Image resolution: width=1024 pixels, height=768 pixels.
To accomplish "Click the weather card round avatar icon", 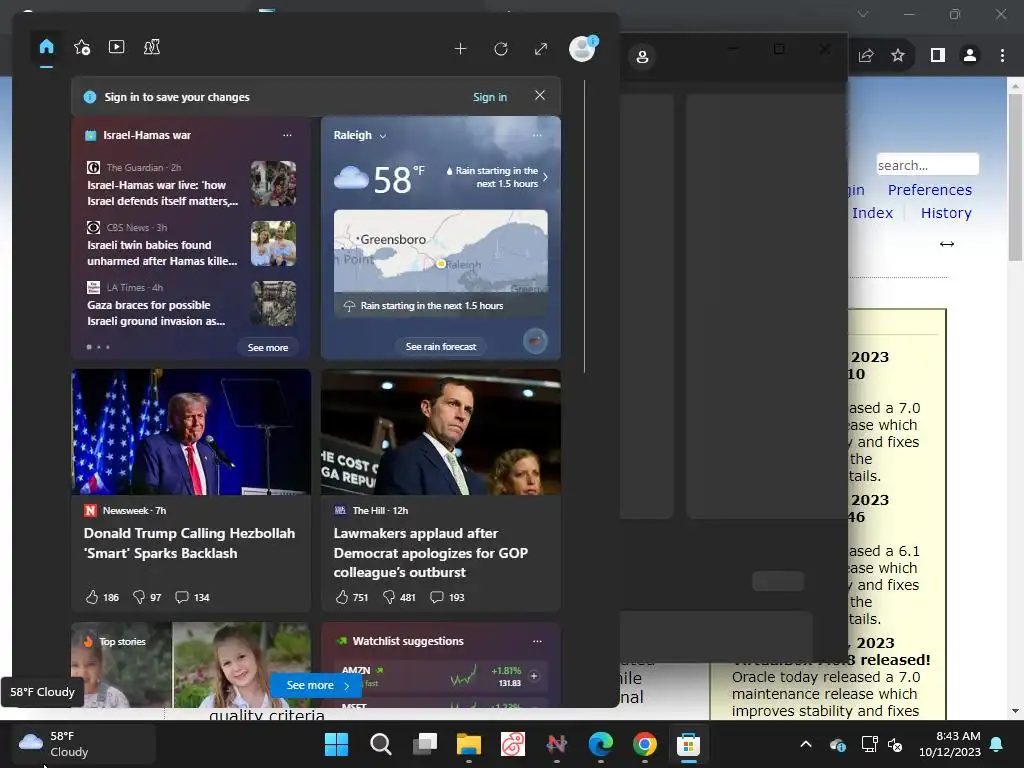I will (x=535, y=340).
